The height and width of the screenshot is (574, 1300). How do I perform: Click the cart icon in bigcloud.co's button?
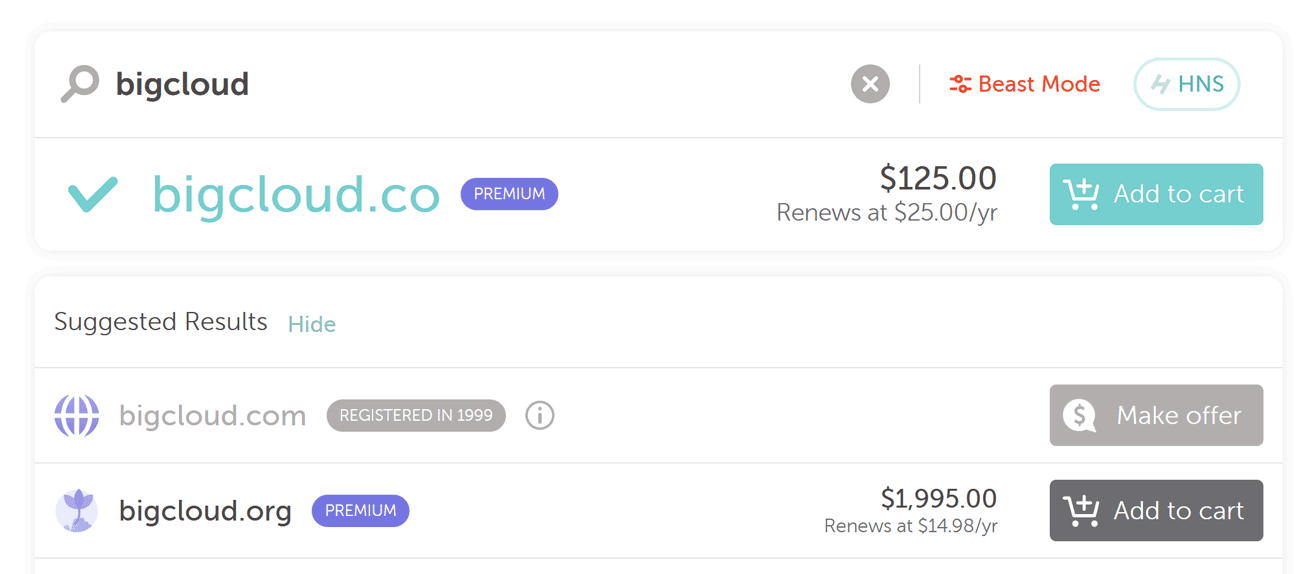click(x=1081, y=194)
